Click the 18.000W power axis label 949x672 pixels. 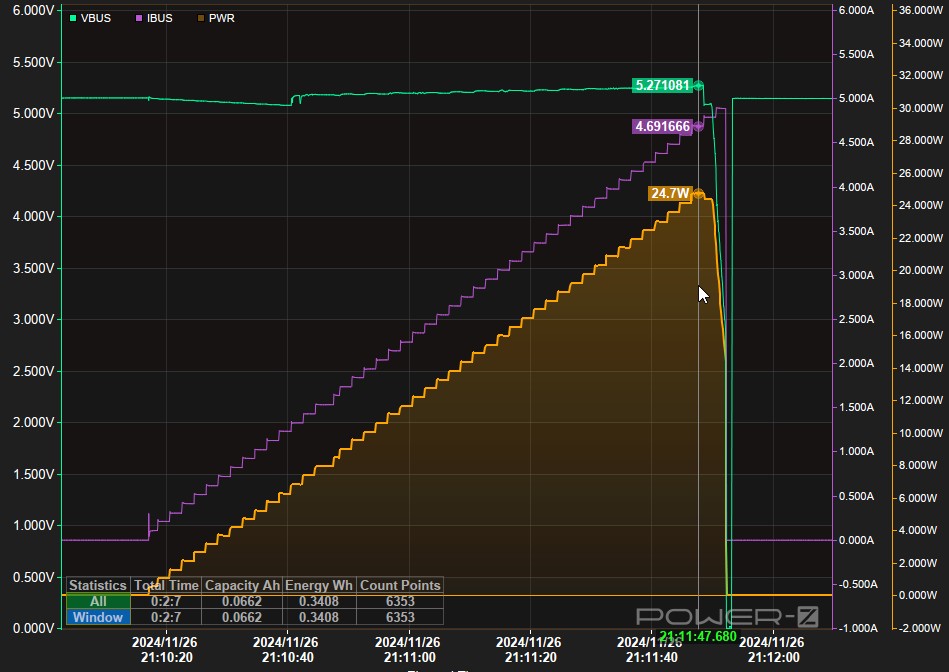[x=921, y=303]
